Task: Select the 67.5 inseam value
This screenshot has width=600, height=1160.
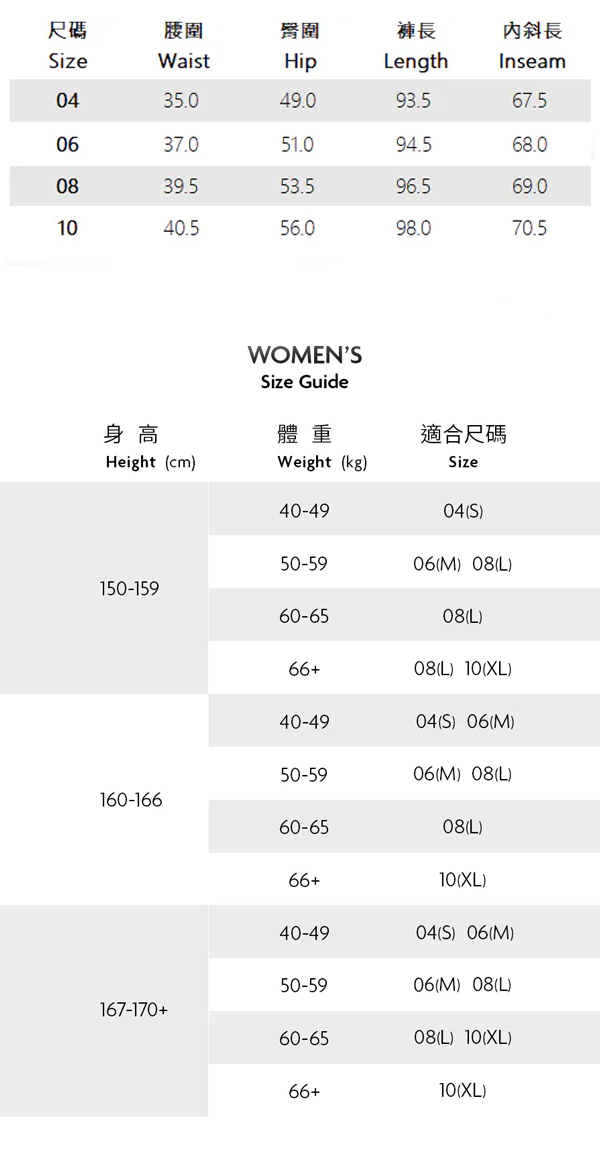Action: point(529,101)
